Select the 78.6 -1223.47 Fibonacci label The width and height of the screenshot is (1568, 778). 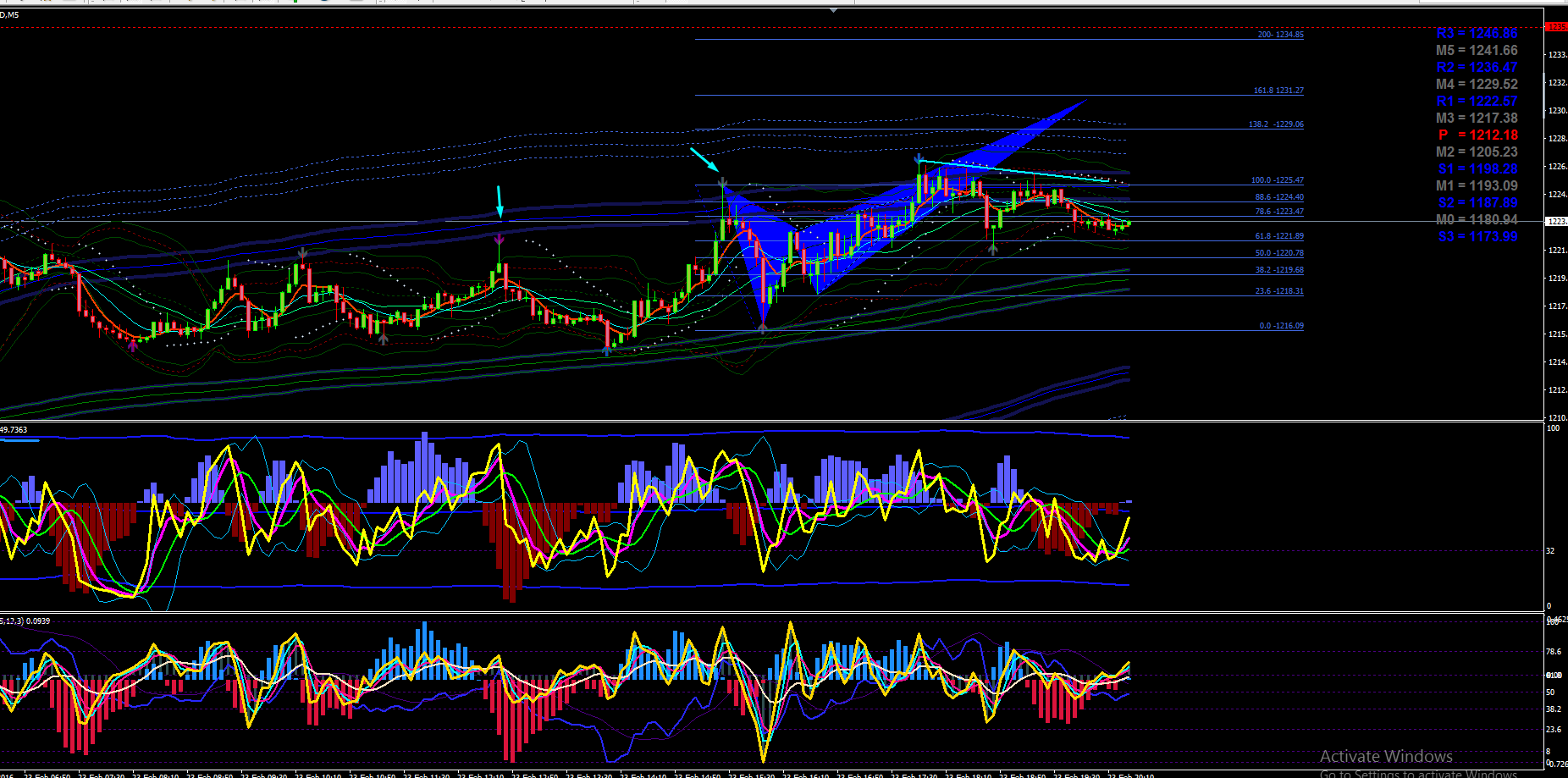point(1279,212)
